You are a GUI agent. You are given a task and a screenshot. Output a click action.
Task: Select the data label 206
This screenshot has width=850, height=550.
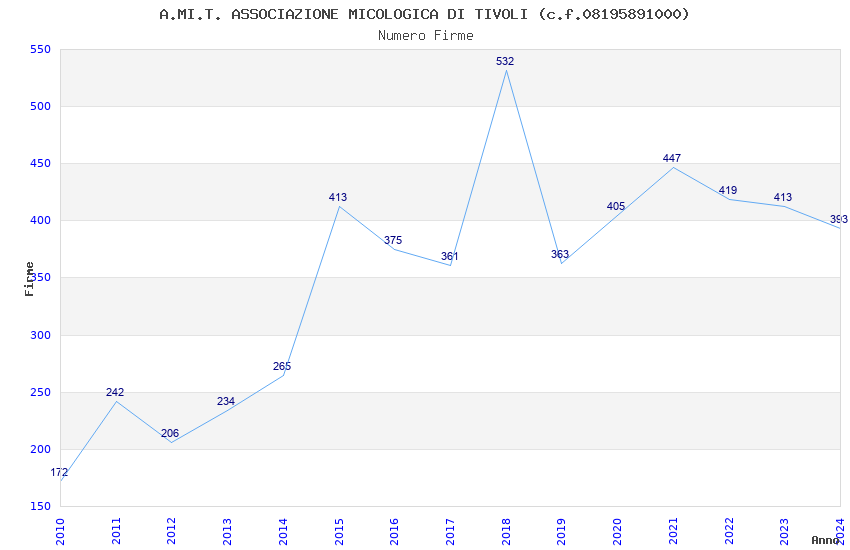click(x=170, y=433)
